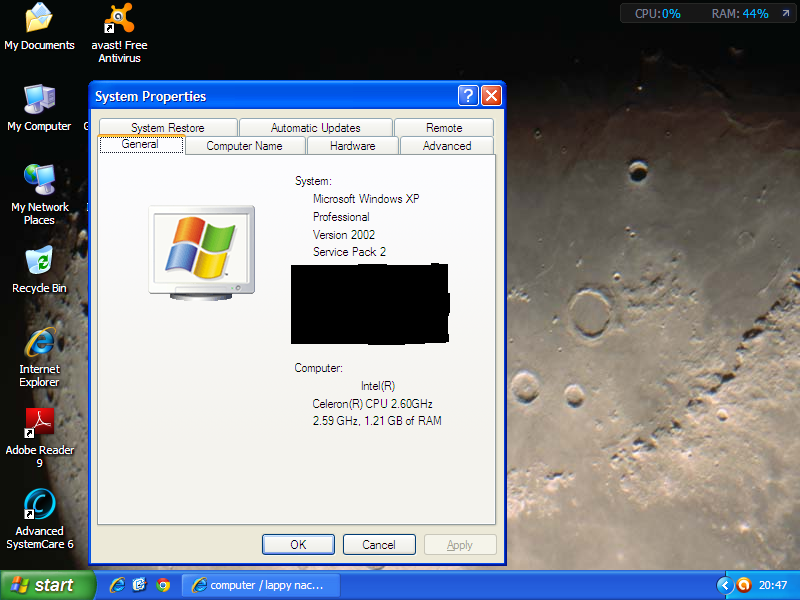The image size is (800, 600).
Task: Click the OK button
Action: (298, 544)
